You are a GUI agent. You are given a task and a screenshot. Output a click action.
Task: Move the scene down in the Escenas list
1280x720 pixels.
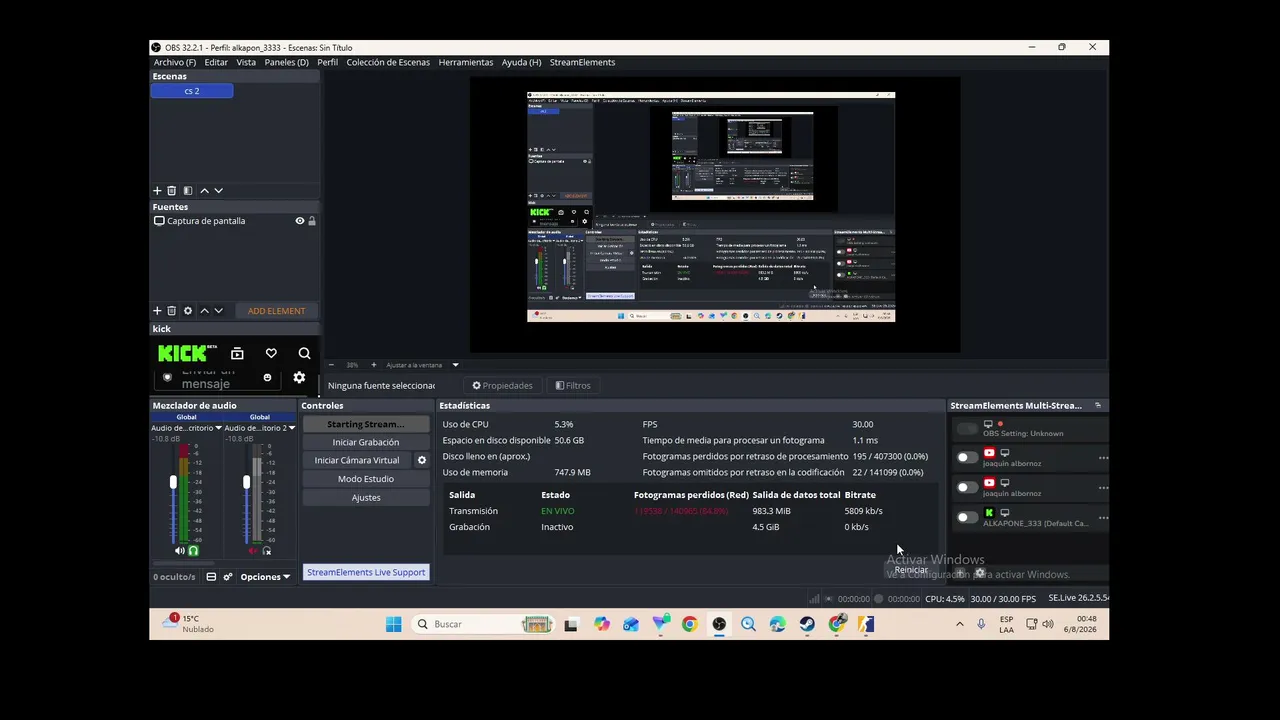tap(219, 191)
